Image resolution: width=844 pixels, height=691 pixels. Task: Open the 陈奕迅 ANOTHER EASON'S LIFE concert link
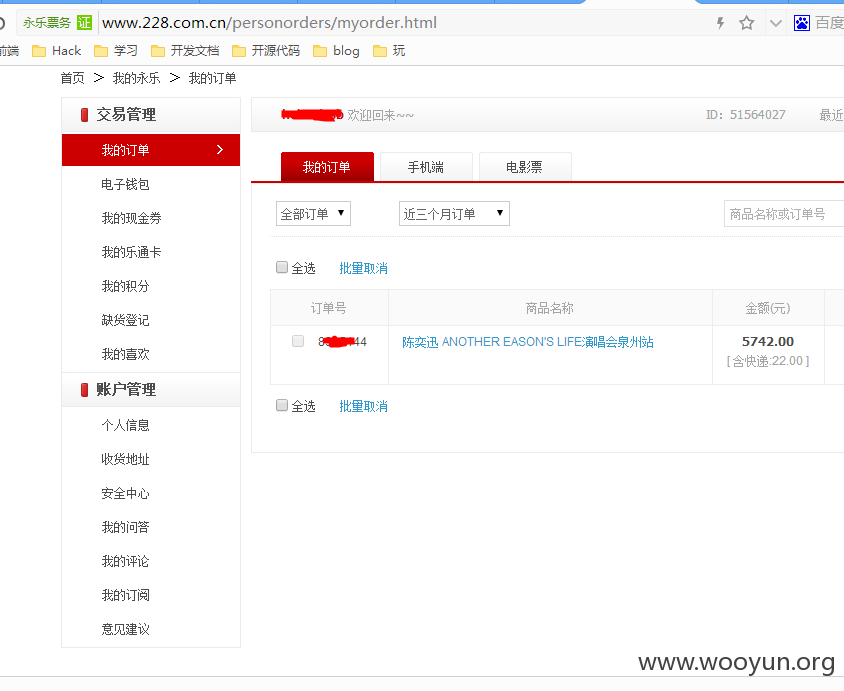pos(528,342)
